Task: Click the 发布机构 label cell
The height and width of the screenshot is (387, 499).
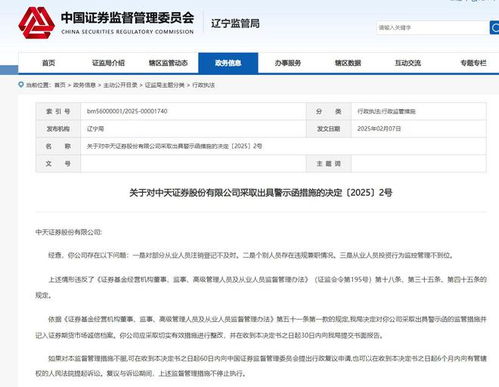Action: point(58,129)
